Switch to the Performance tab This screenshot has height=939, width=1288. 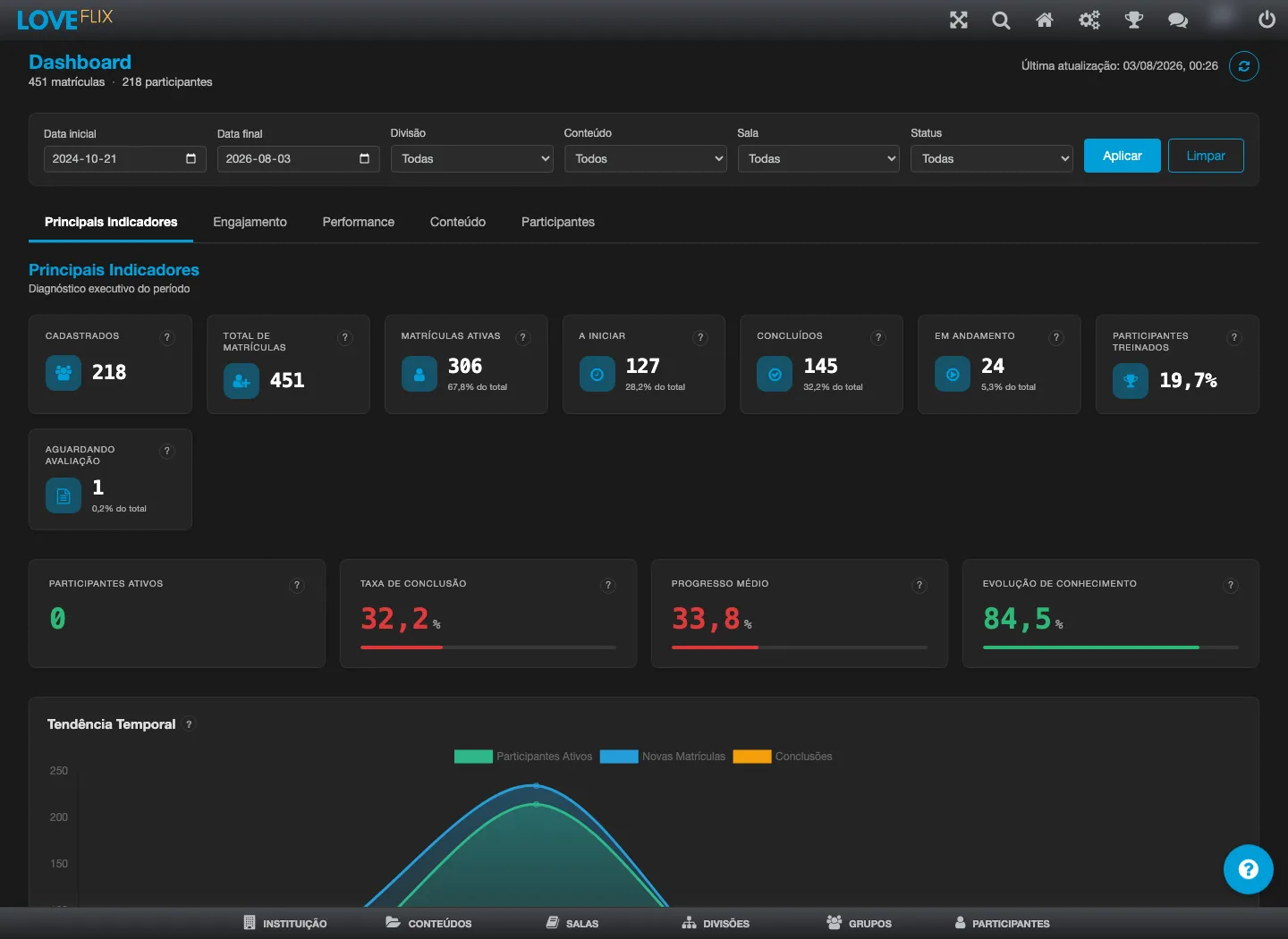pos(359,223)
